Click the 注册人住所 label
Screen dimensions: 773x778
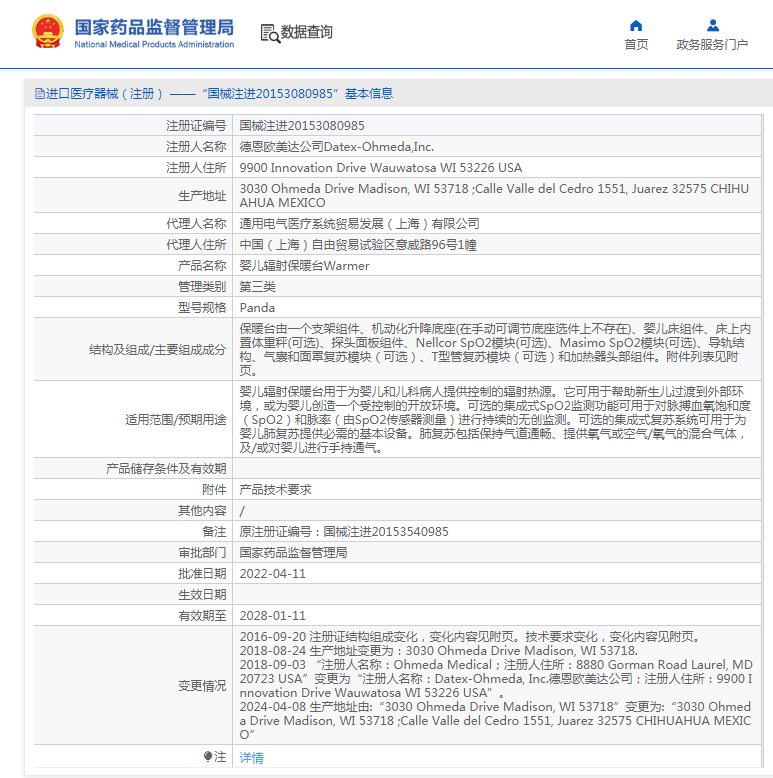[x=196, y=168]
